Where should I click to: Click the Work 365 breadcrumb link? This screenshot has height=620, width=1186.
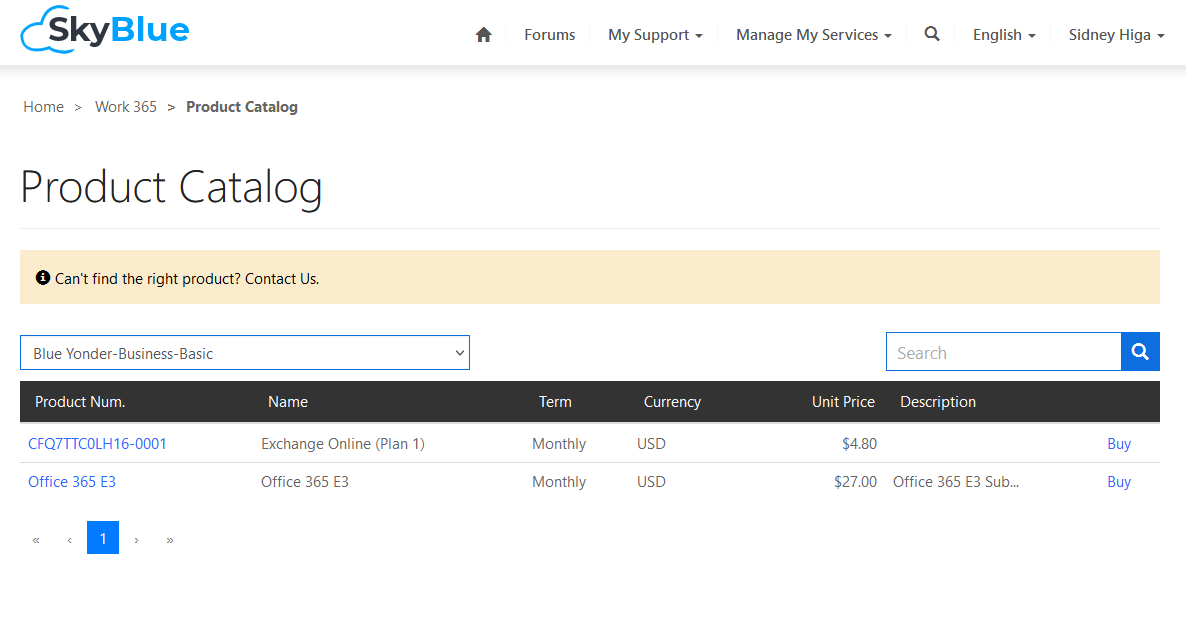[126, 107]
